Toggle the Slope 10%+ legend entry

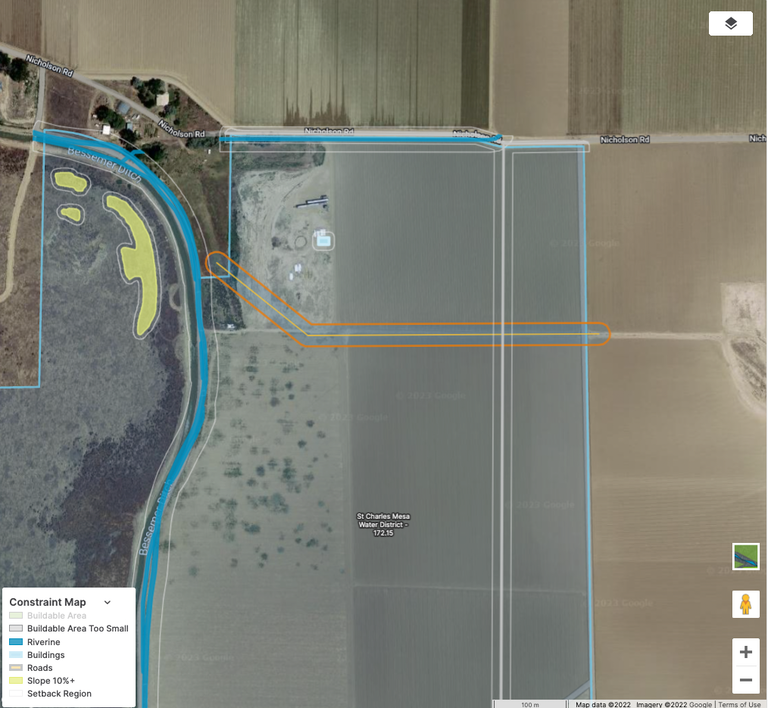42,681
